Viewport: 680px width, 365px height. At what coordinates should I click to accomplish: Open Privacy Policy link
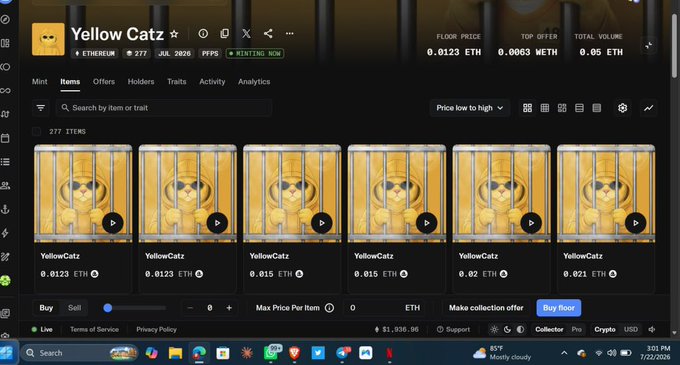(x=156, y=329)
